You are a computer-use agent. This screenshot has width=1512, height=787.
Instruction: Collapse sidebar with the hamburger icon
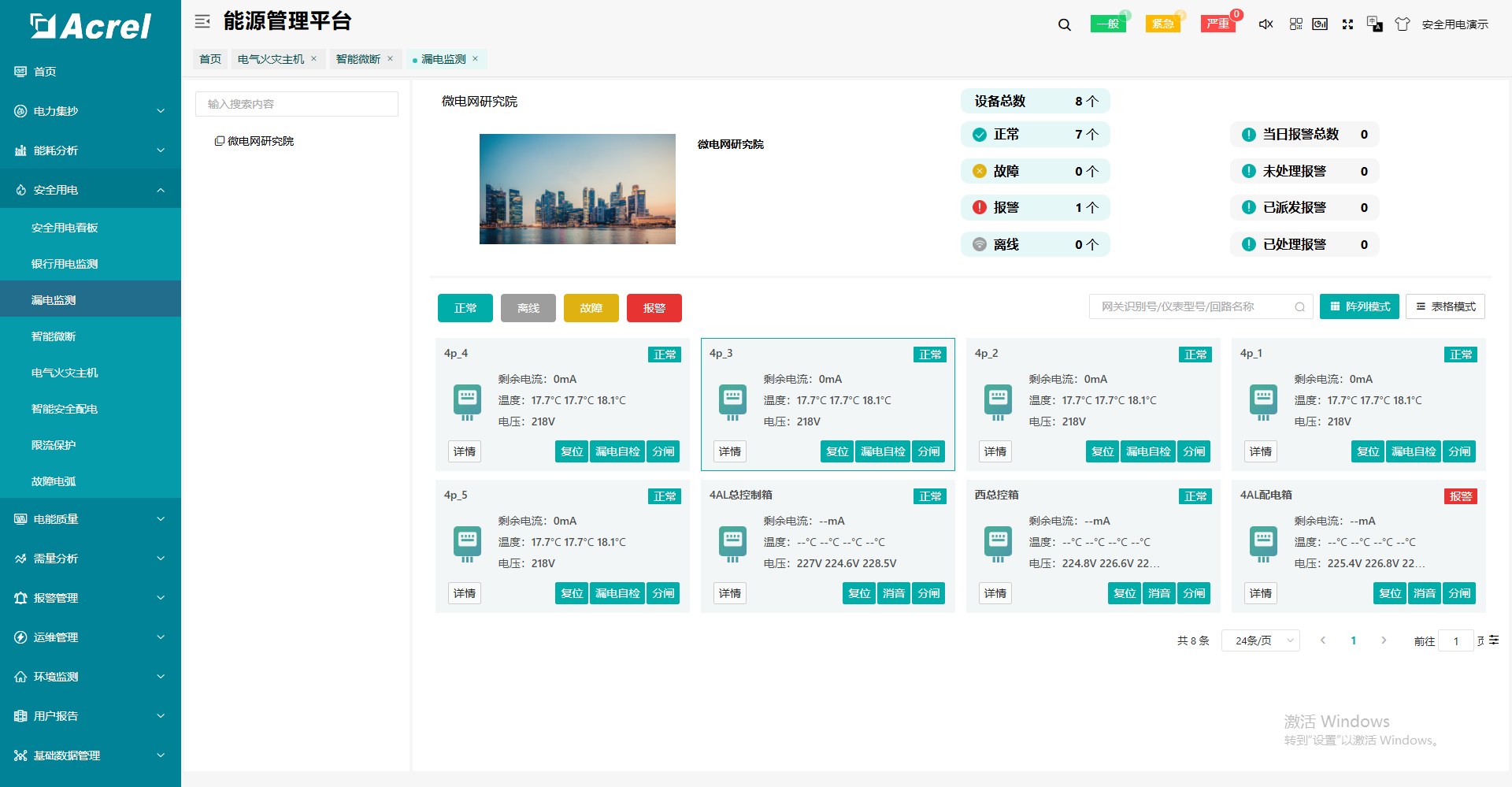[x=202, y=21]
